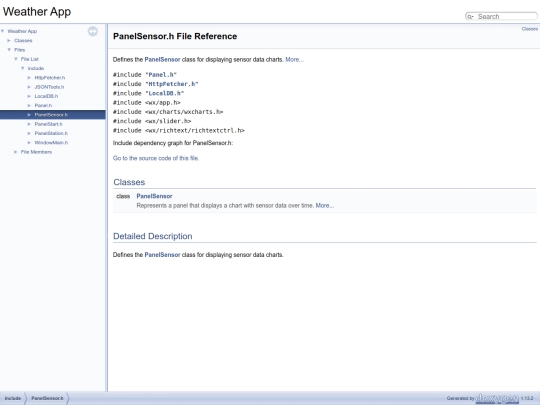The height and width of the screenshot is (405, 540).
Task: Open WindowMain.h tree entry
Action: tap(51, 143)
